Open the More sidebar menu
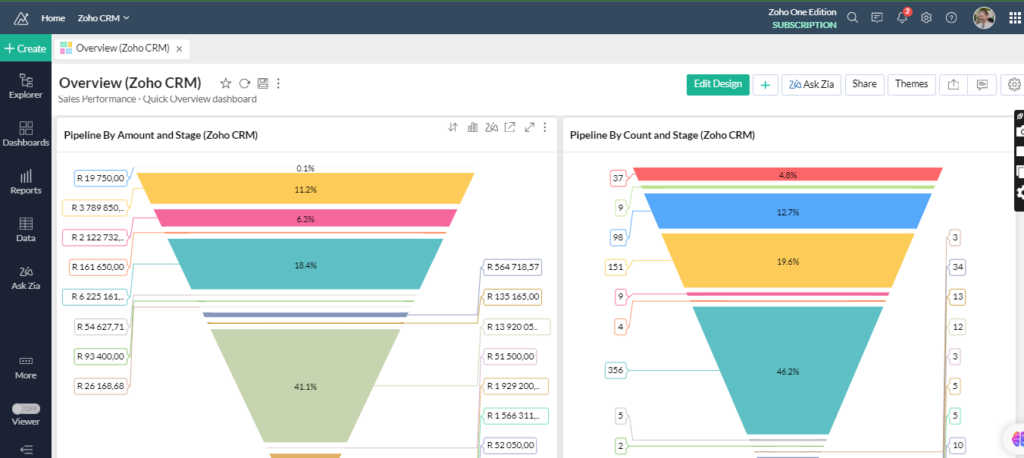The height and width of the screenshot is (458, 1024). coord(25,368)
